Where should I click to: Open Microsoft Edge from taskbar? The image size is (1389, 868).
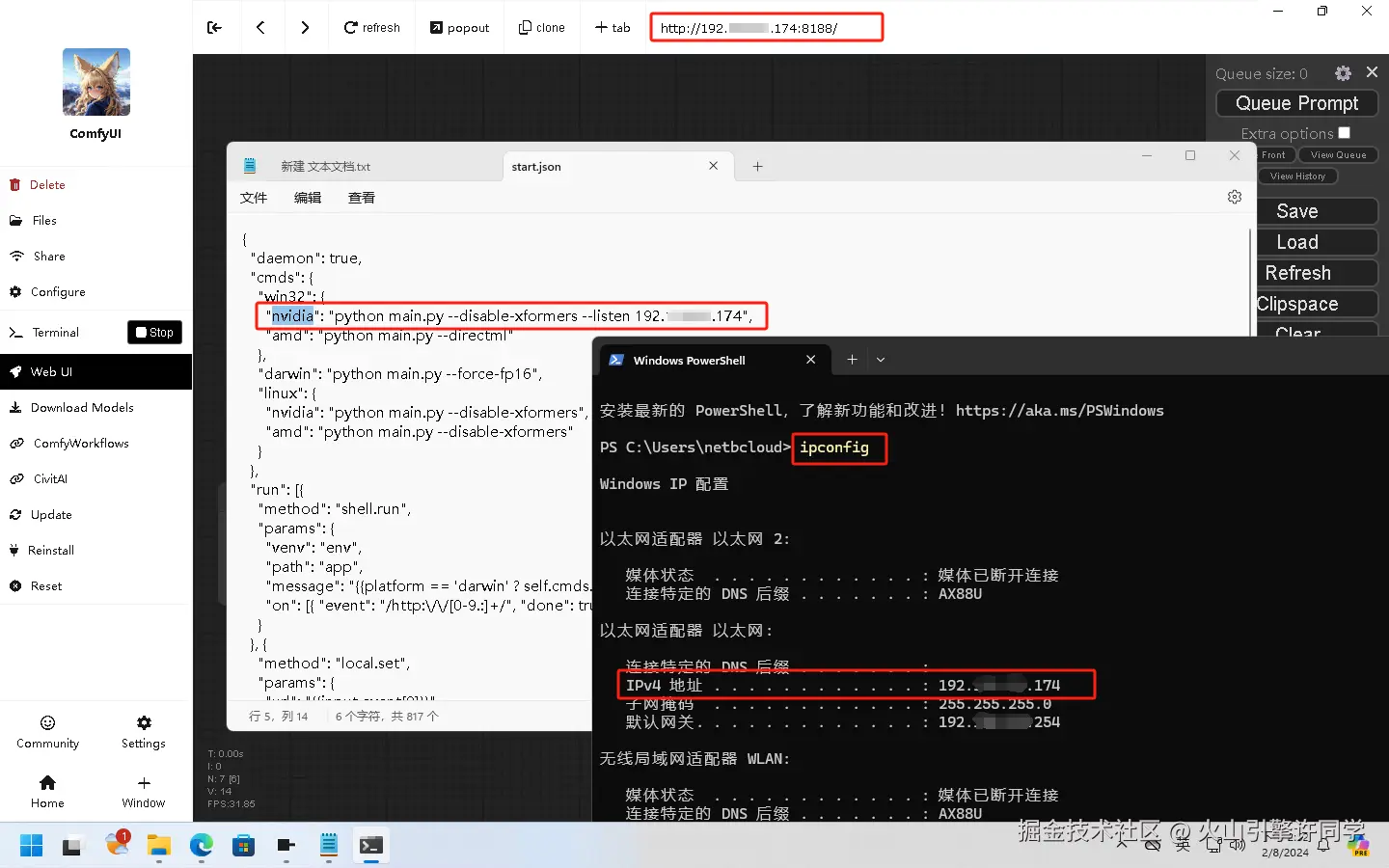click(201, 846)
